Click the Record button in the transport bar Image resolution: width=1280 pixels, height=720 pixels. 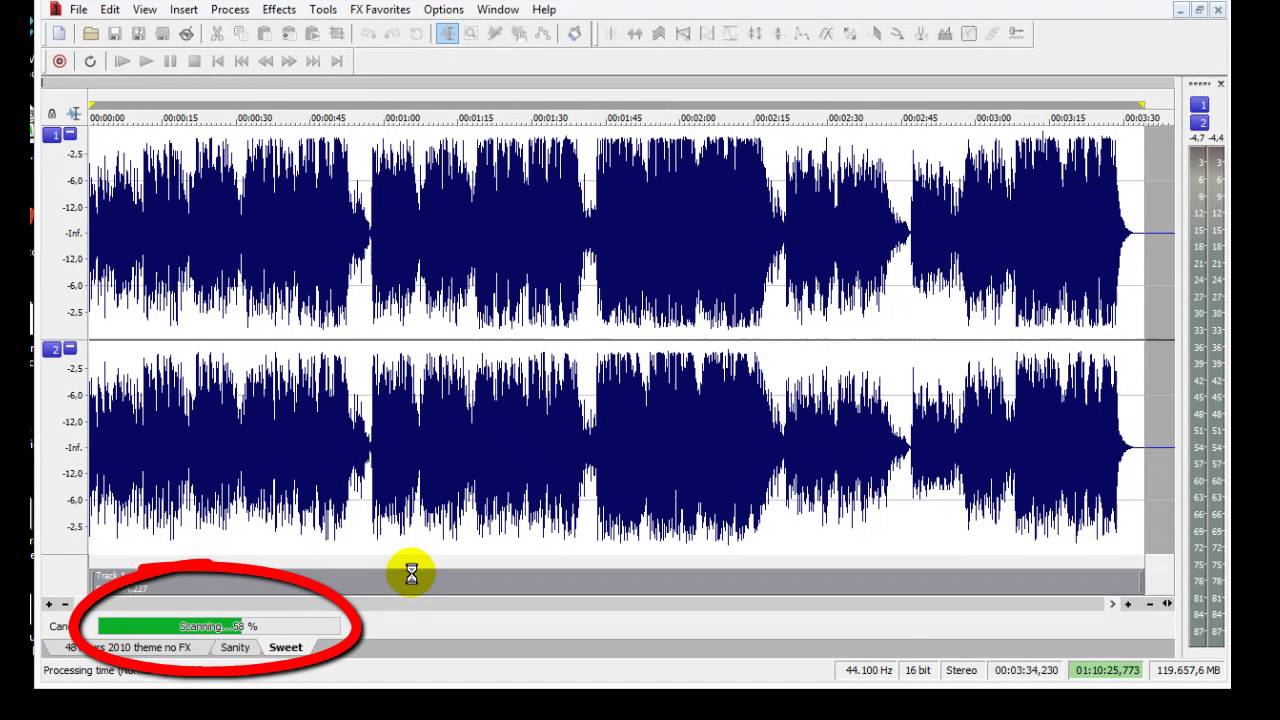pos(59,61)
